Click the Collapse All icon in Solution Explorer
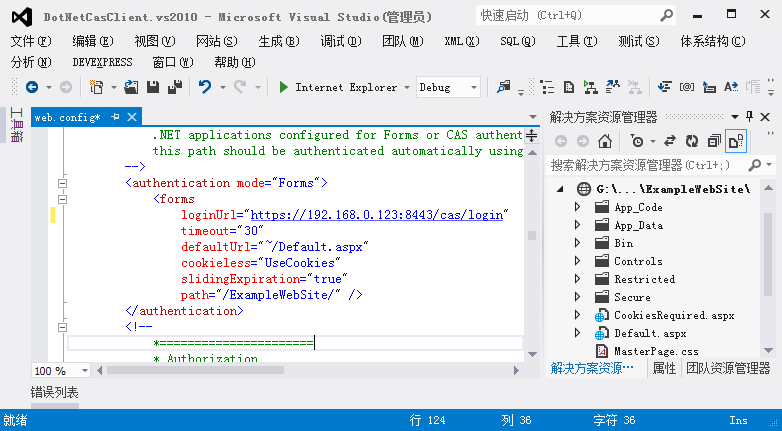This screenshot has height=431, width=782. [x=713, y=141]
